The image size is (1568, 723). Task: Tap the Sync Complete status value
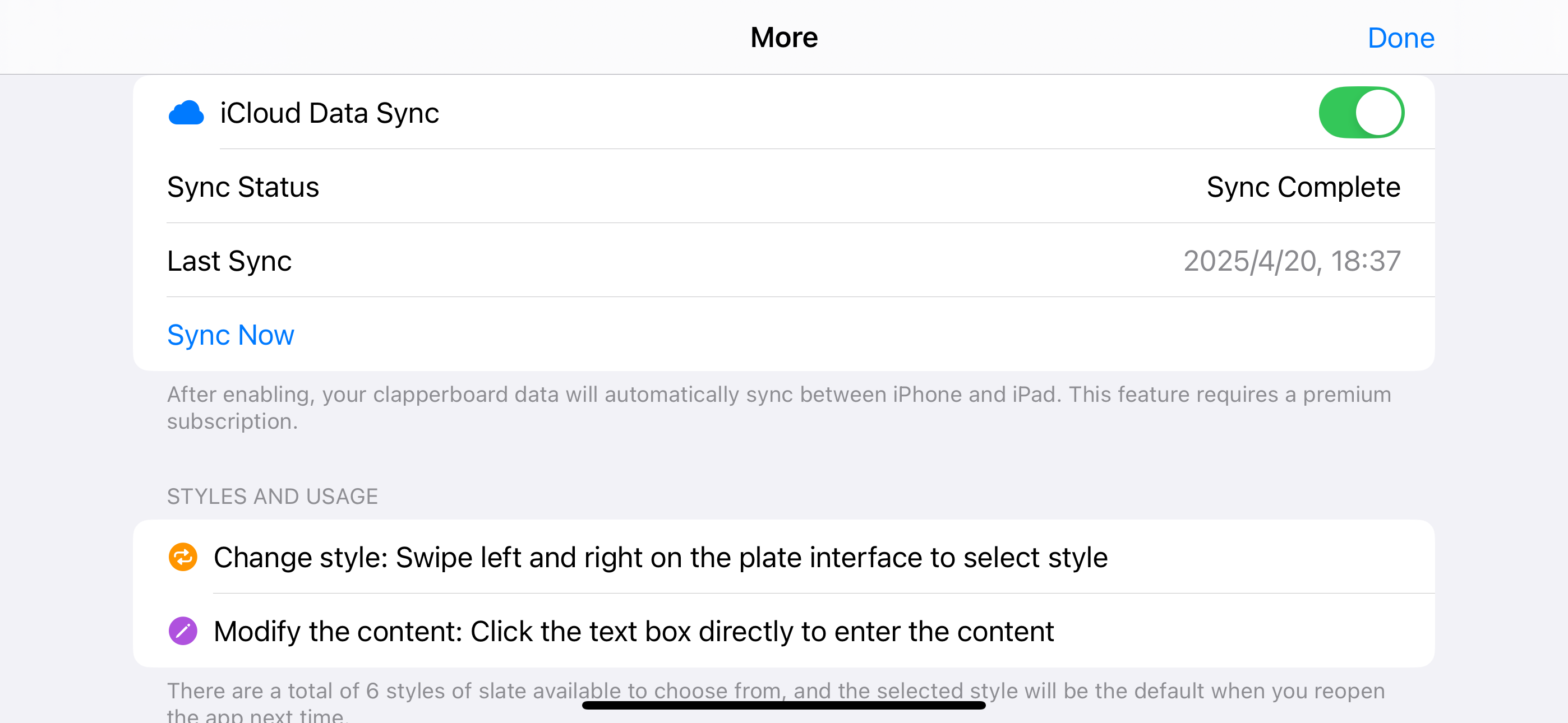(1303, 187)
